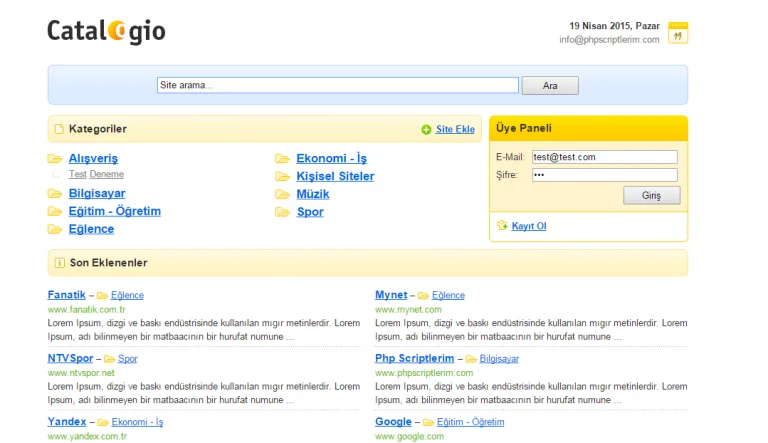Open the NTVSpor site link
This screenshot has width=768, height=443.
pos(70,359)
